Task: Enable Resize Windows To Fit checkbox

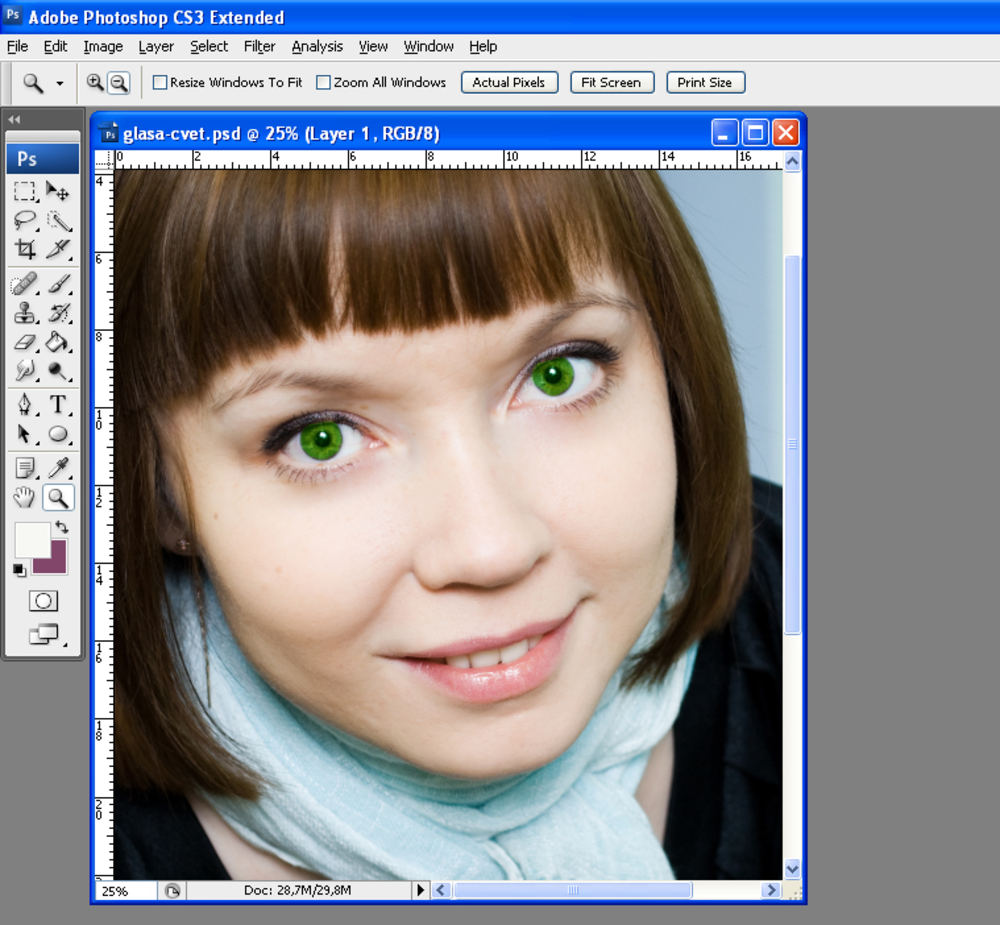Action: click(160, 83)
